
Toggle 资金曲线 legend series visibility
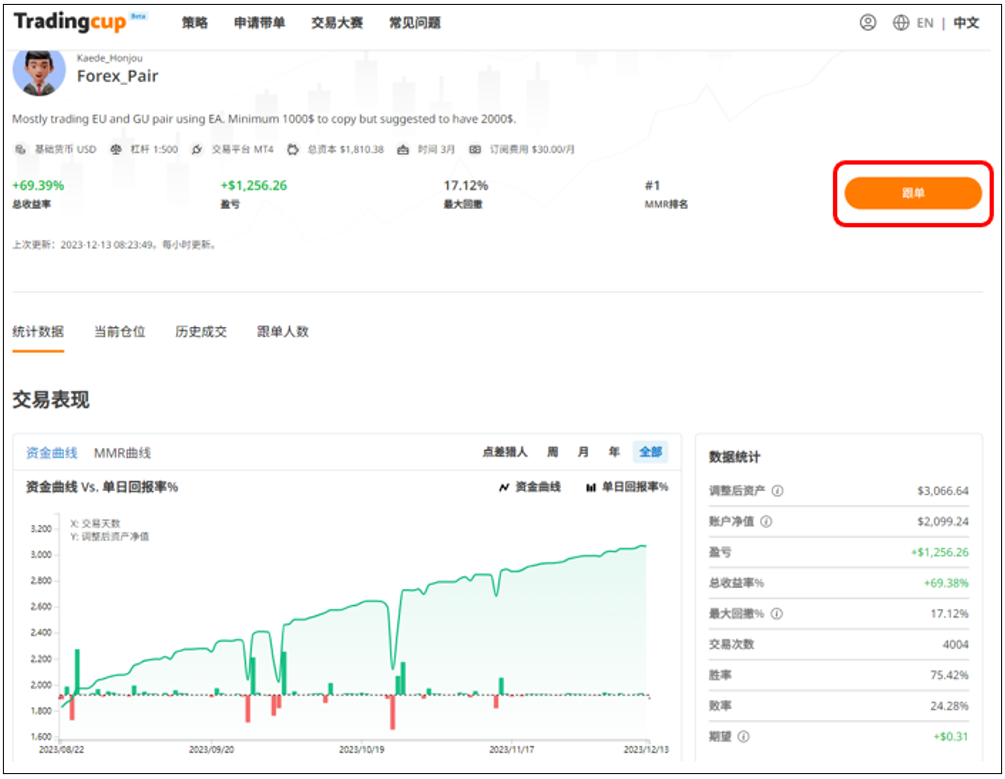click(529, 487)
